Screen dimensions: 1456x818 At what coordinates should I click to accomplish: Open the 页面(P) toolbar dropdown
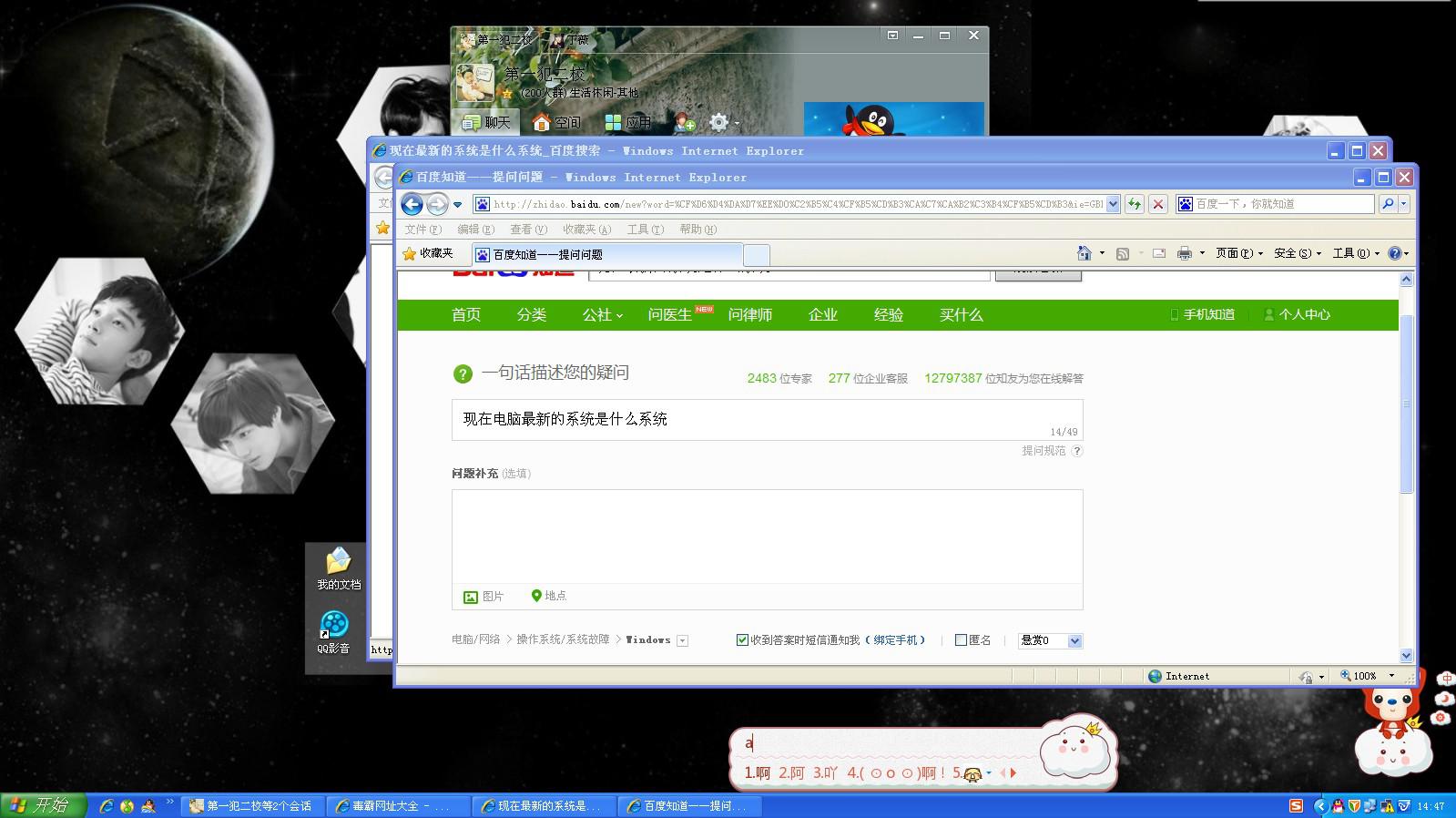click(1238, 253)
